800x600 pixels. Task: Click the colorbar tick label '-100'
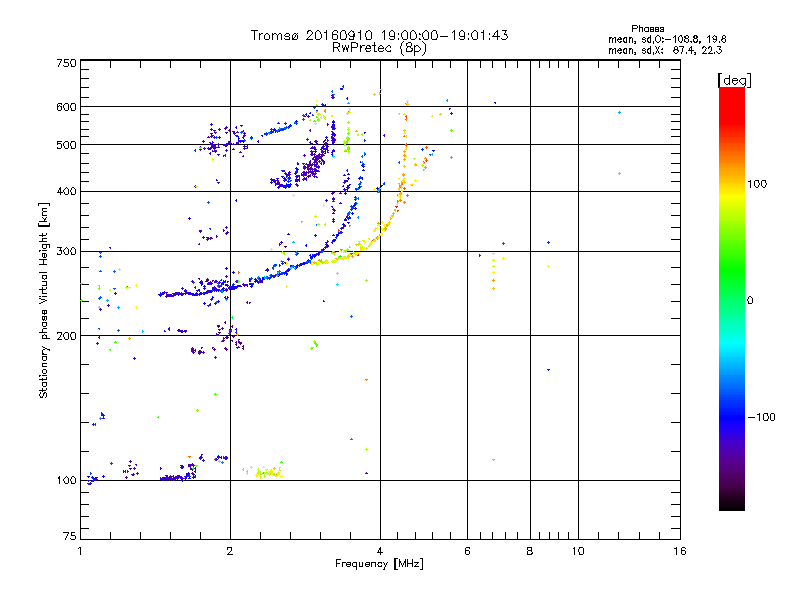(x=761, y=417)
